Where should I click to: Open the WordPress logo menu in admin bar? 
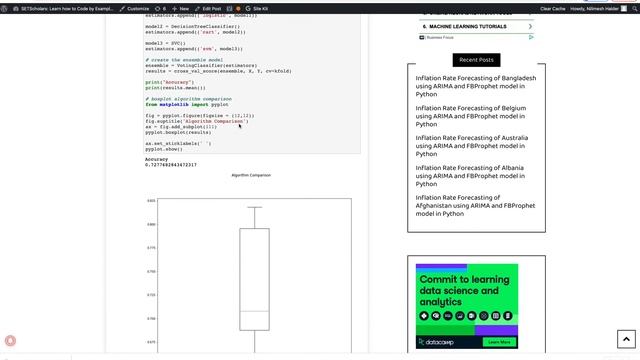pyautogui.click(x=4, y=9)
